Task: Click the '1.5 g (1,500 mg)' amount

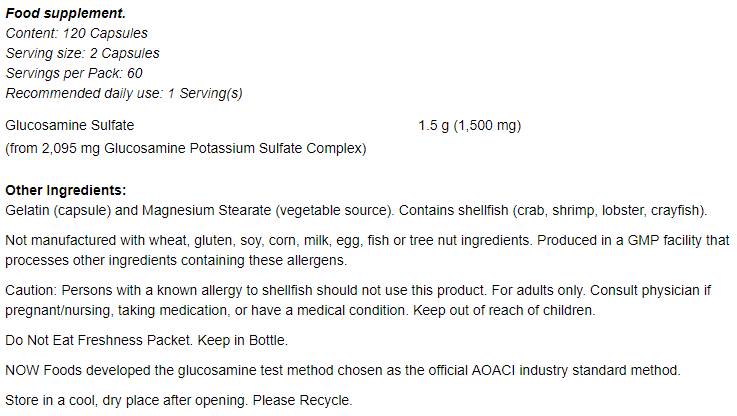Action: [469, 126]
